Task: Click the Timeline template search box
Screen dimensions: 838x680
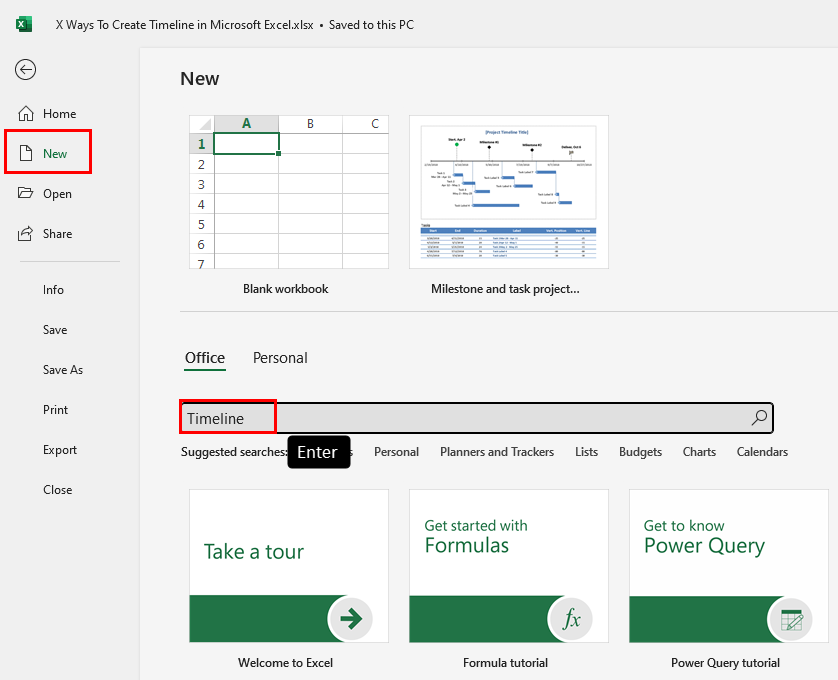Action: coord(477,418)
